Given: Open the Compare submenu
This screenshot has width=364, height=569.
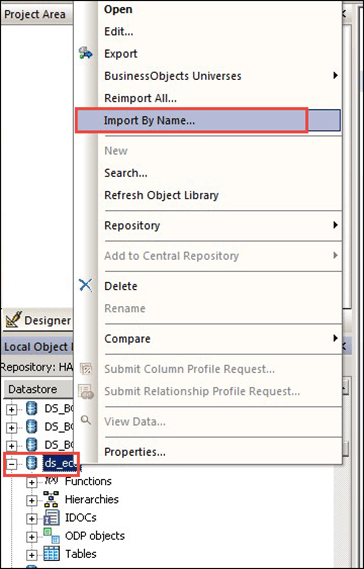Looking at the screenshot, I should [127, 339].
